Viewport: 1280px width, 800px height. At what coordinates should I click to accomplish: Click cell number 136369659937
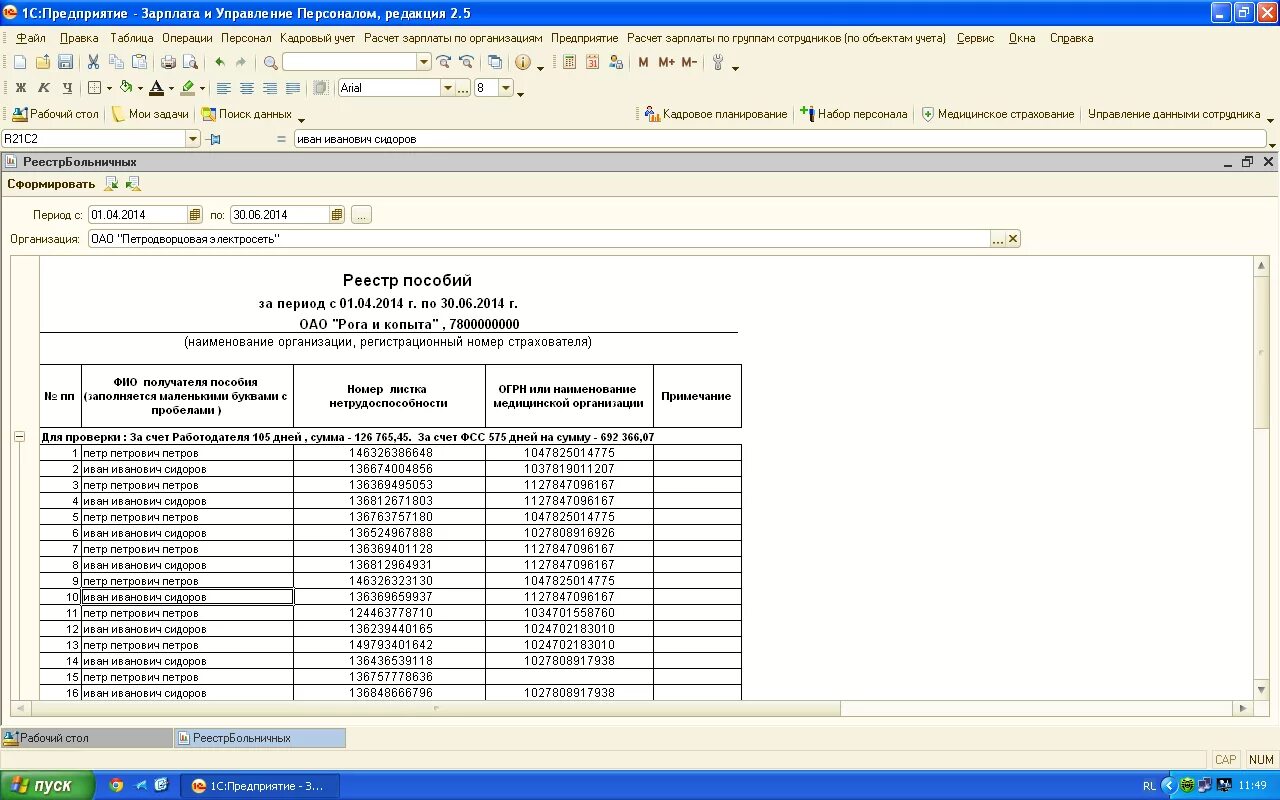pyautogui.click(x=390, y=597)
